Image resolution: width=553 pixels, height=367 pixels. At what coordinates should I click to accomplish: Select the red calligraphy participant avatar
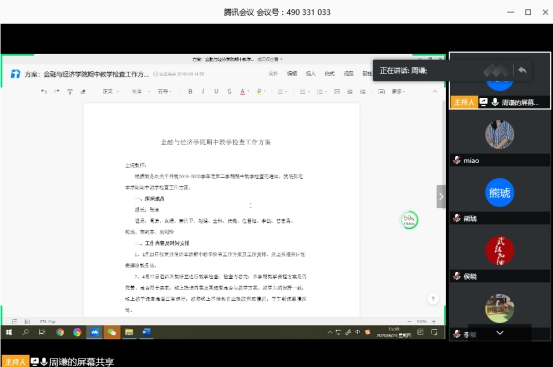coord(499,250)
